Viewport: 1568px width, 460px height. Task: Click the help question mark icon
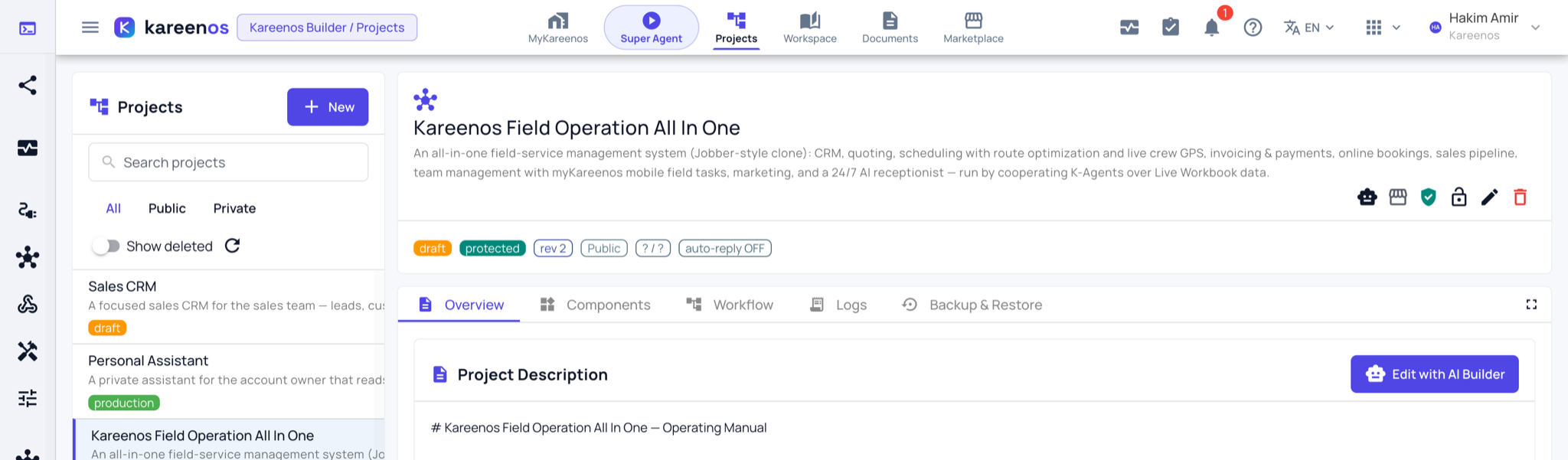[1253, 28]
